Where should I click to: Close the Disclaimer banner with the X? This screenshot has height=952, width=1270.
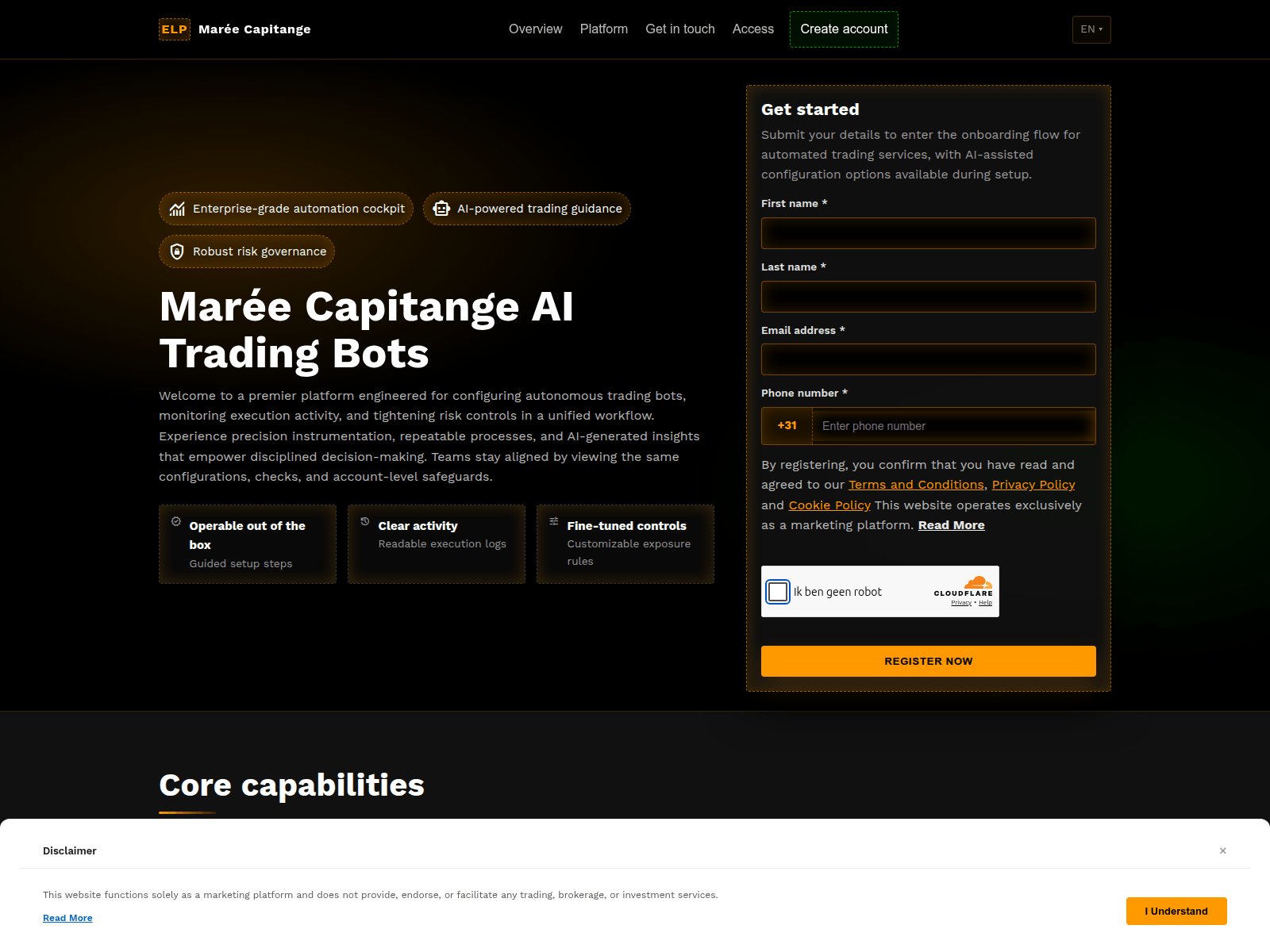[1223, 850]
